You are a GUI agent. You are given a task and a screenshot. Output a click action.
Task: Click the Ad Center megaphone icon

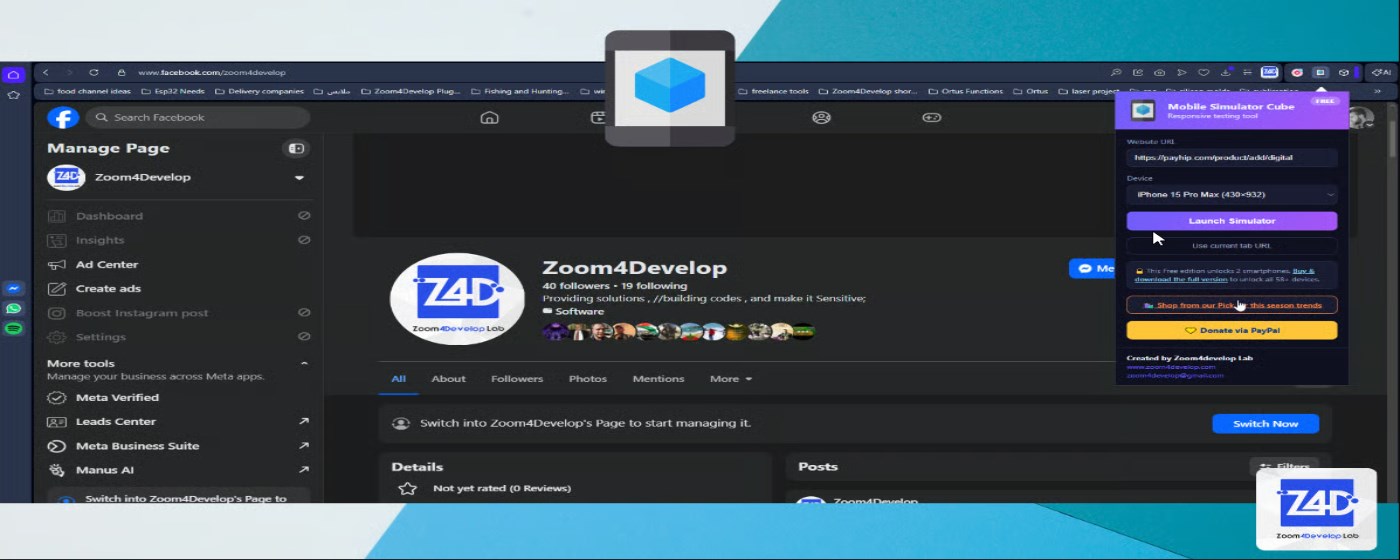56,265
